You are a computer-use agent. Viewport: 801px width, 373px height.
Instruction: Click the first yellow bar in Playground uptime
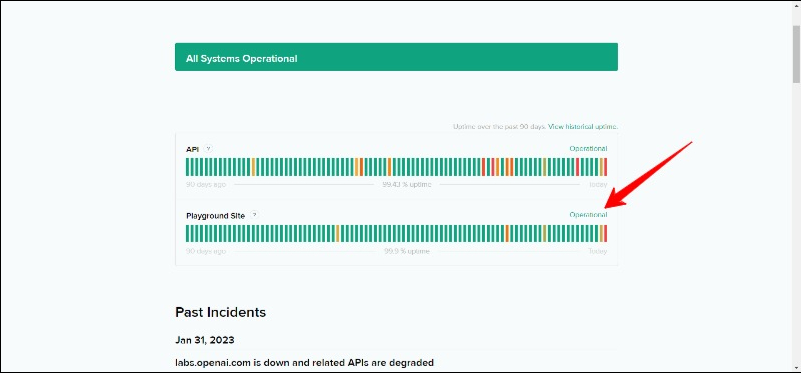click(338, 234)
